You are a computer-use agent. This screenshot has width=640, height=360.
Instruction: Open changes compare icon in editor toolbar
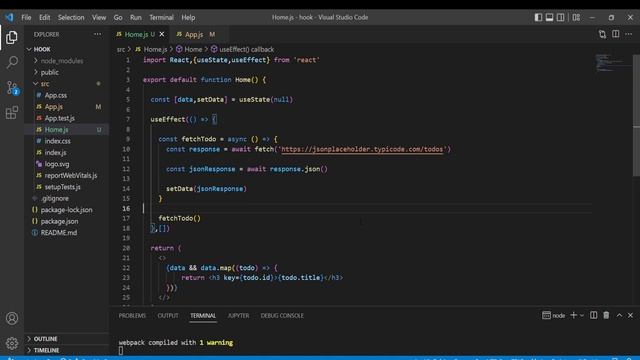tap(602, 34)
